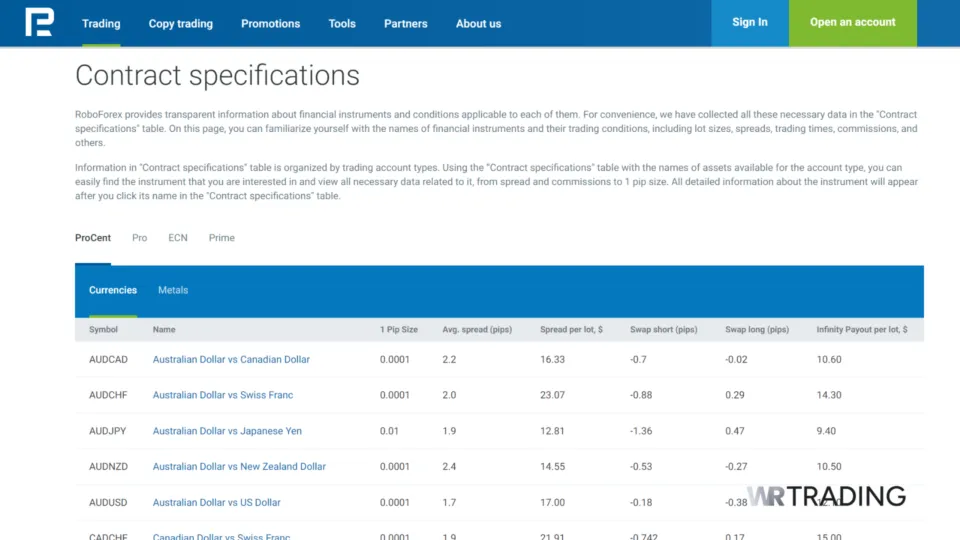The image size is (960, 540).
Task: Open the Copy trading menu
Action: tap(180, 23)
